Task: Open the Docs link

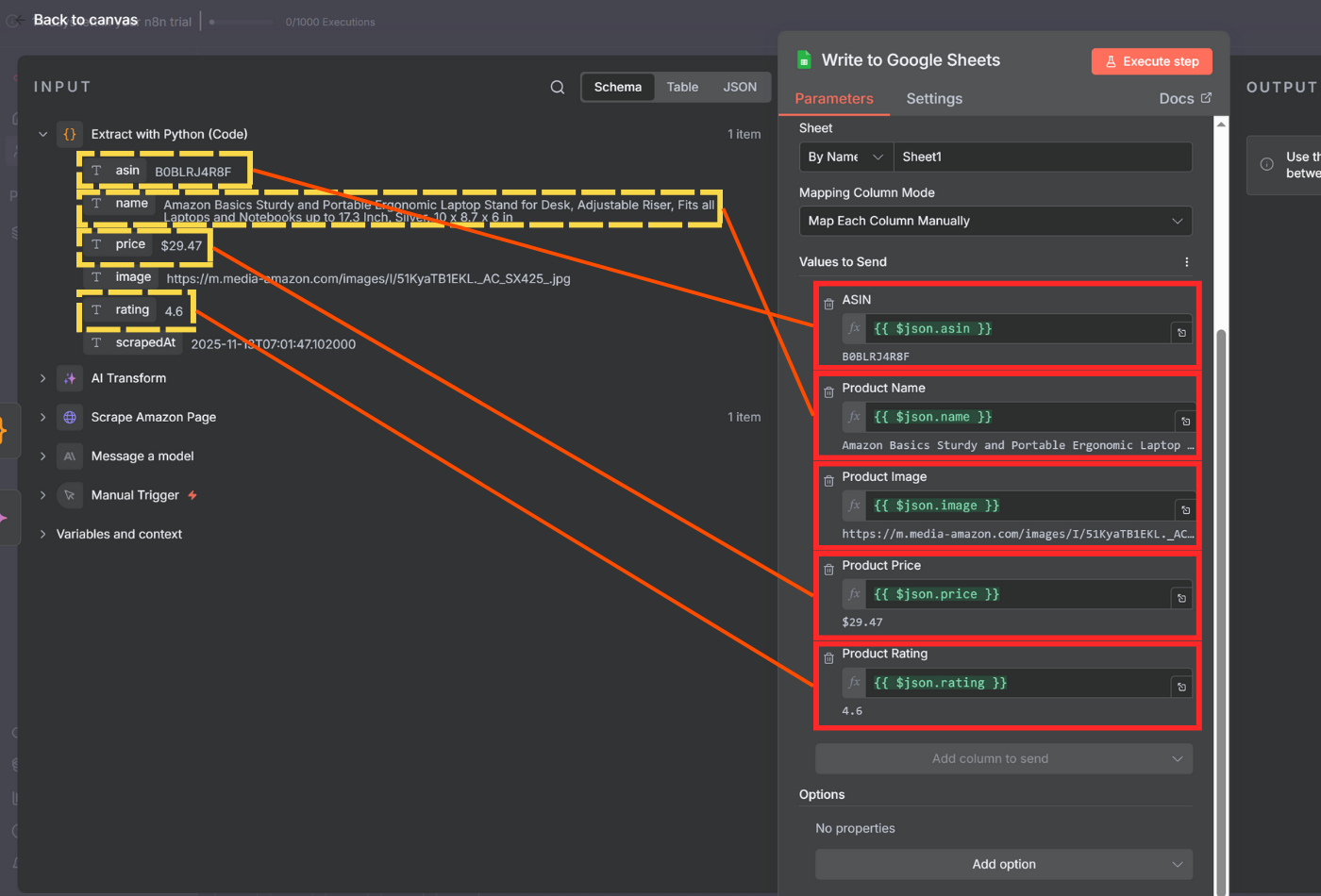Action: 1184,98
